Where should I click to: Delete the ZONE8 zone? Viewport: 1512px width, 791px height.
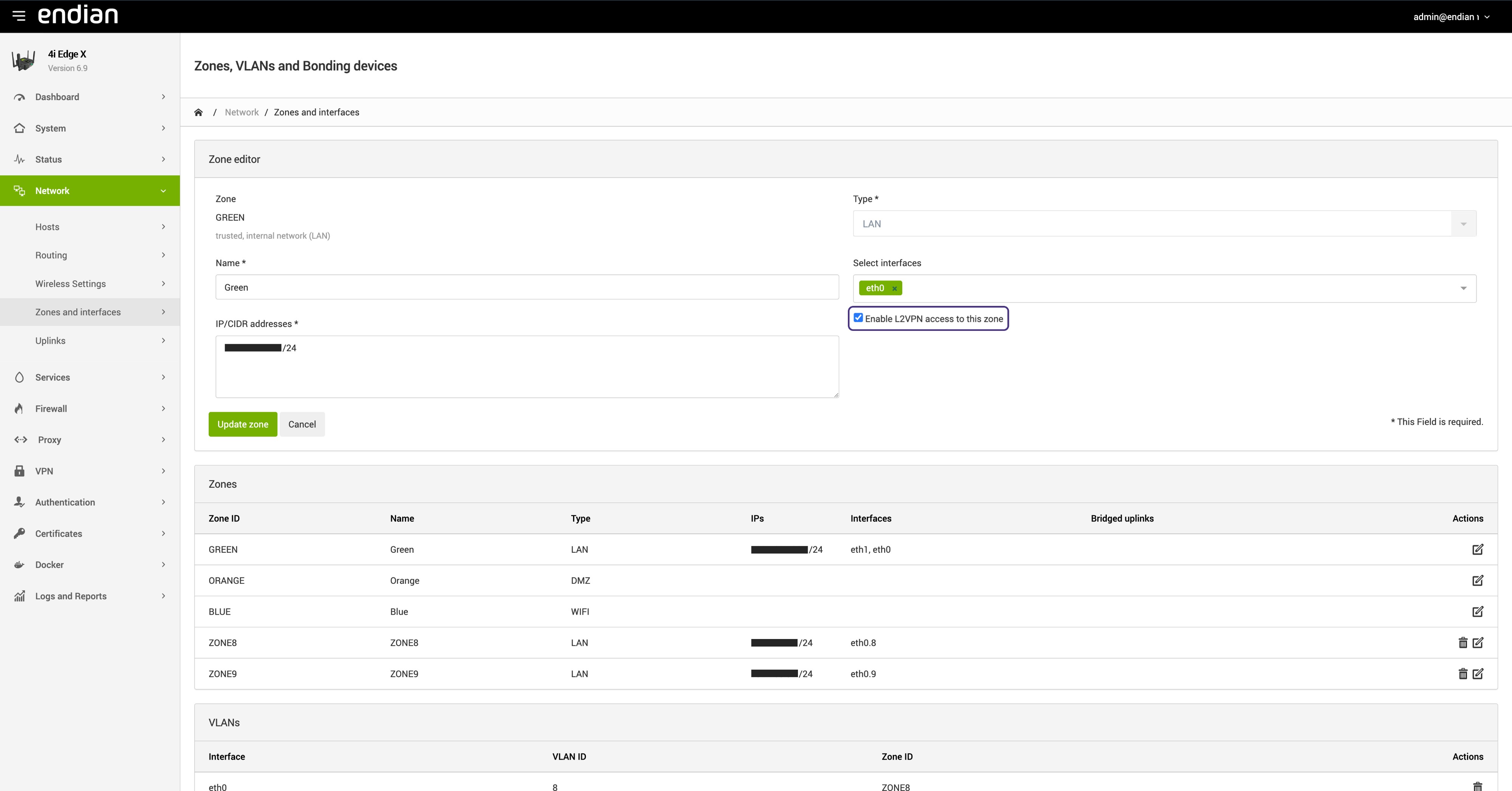point(1463,643)
